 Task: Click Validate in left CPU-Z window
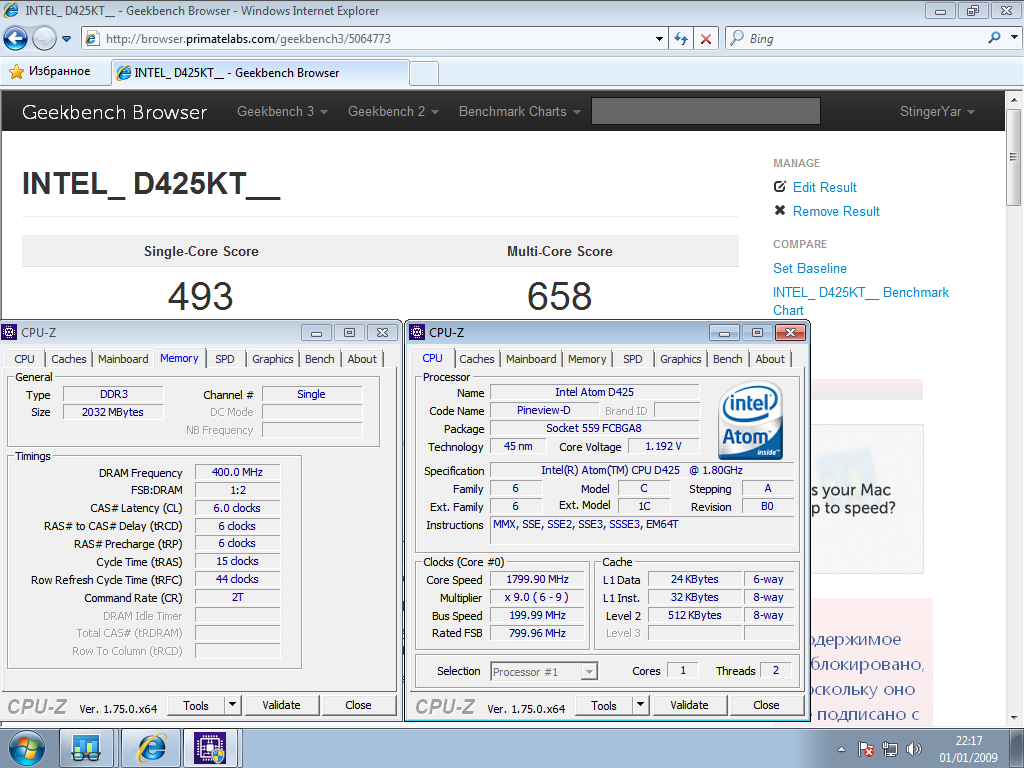(x=281, y=705)
